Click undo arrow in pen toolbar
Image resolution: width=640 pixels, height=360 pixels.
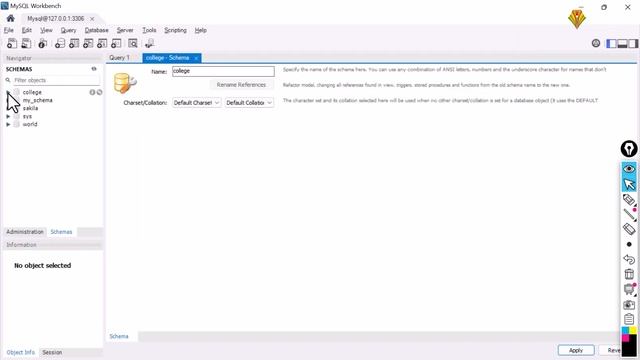tap(629, 259)
